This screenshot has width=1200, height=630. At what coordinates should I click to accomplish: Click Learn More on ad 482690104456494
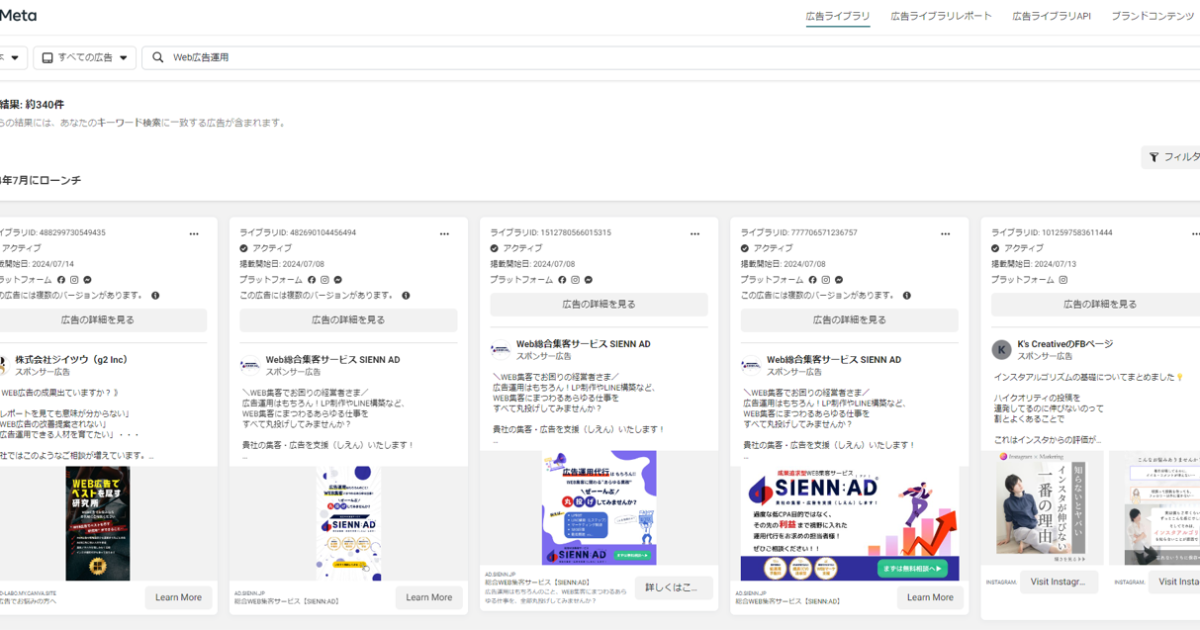(429, 597)
